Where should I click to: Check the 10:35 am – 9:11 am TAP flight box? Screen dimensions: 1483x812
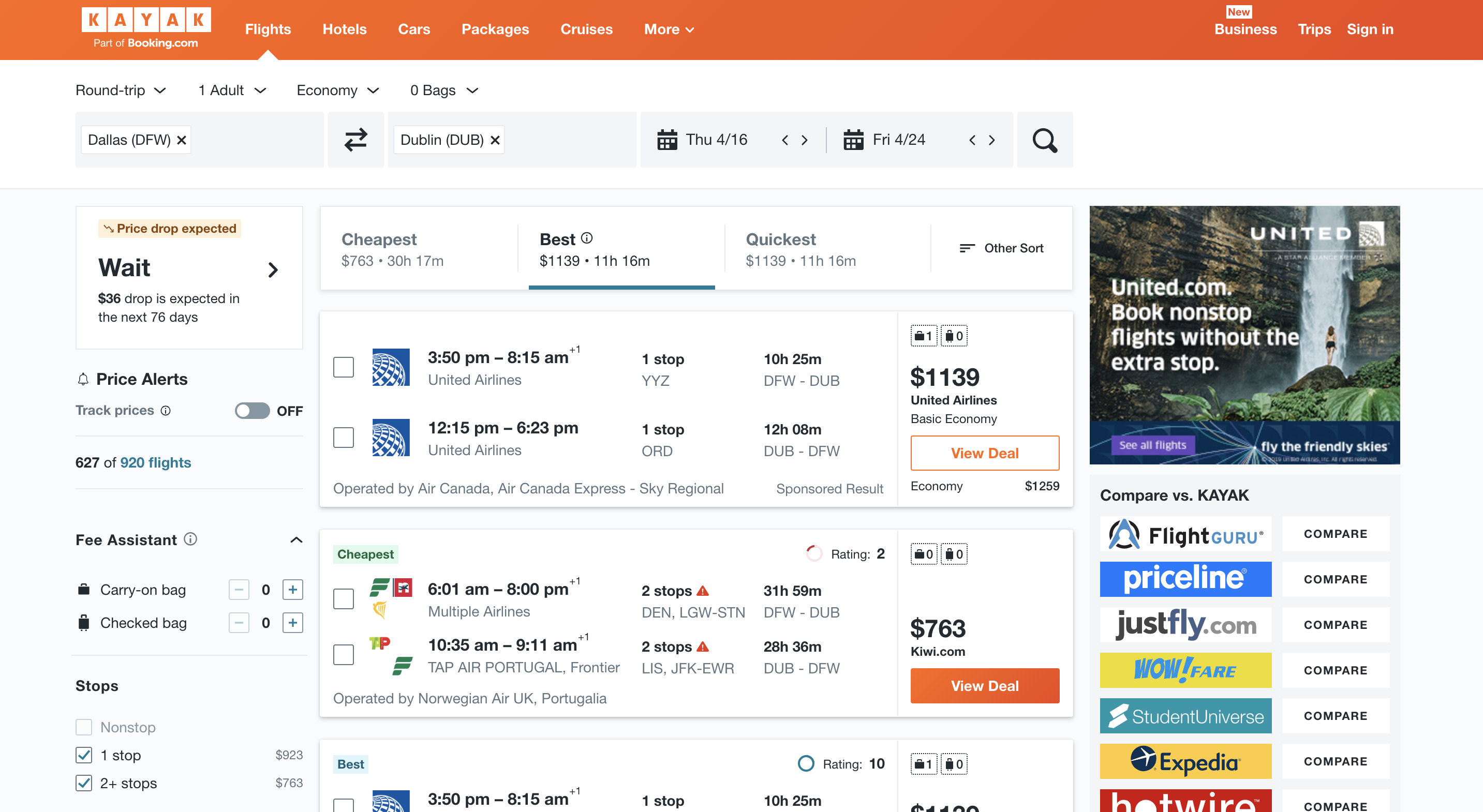pyautogui.click(x=344, y=655)
